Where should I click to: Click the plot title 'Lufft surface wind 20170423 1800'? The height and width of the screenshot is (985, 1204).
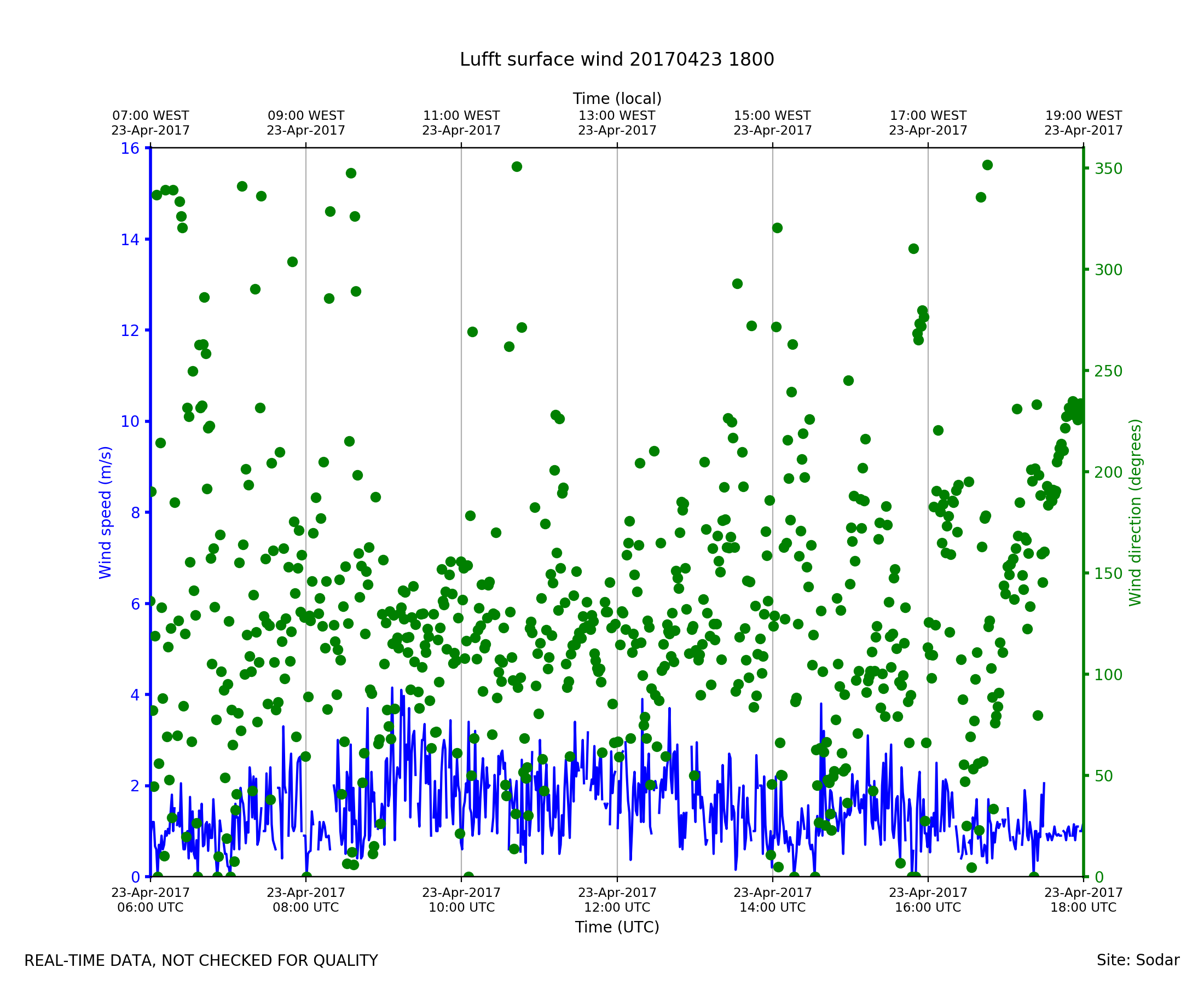pyautogui.click(x=617, y=60)
